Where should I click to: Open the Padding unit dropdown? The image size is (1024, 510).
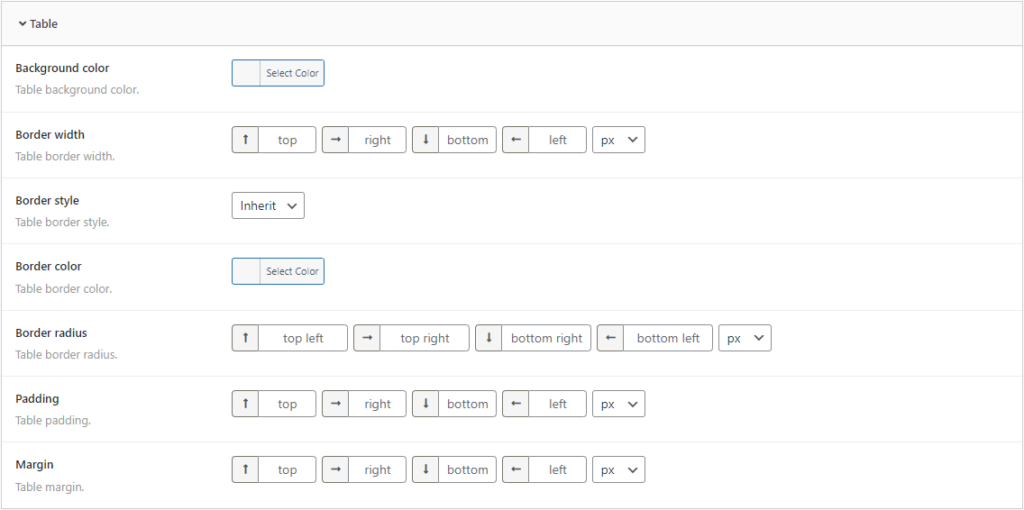pos(618,404)
